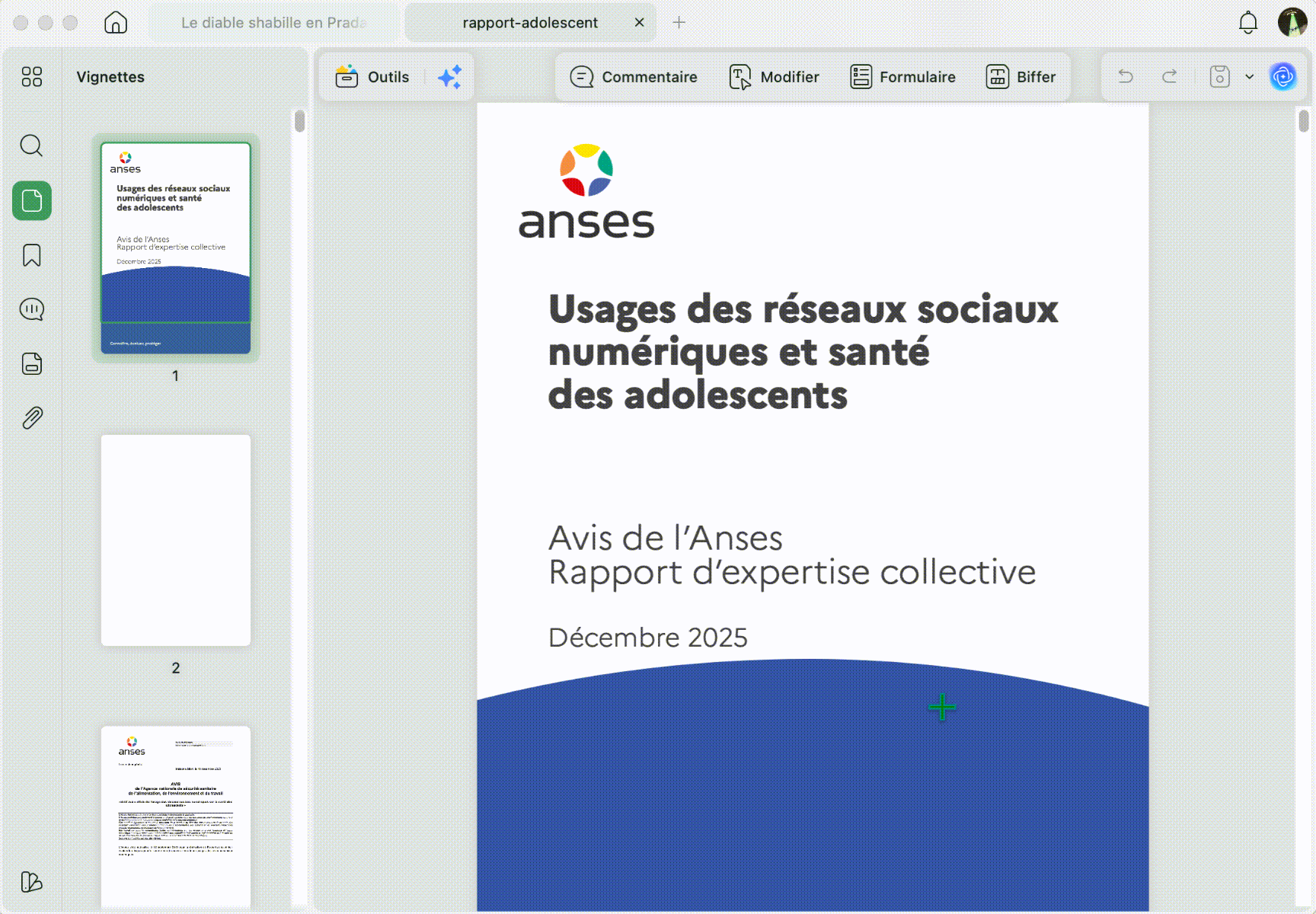Click page number 1 label under thumbnail
Screen dimensions: 1316x914
[x=176, y=376]
